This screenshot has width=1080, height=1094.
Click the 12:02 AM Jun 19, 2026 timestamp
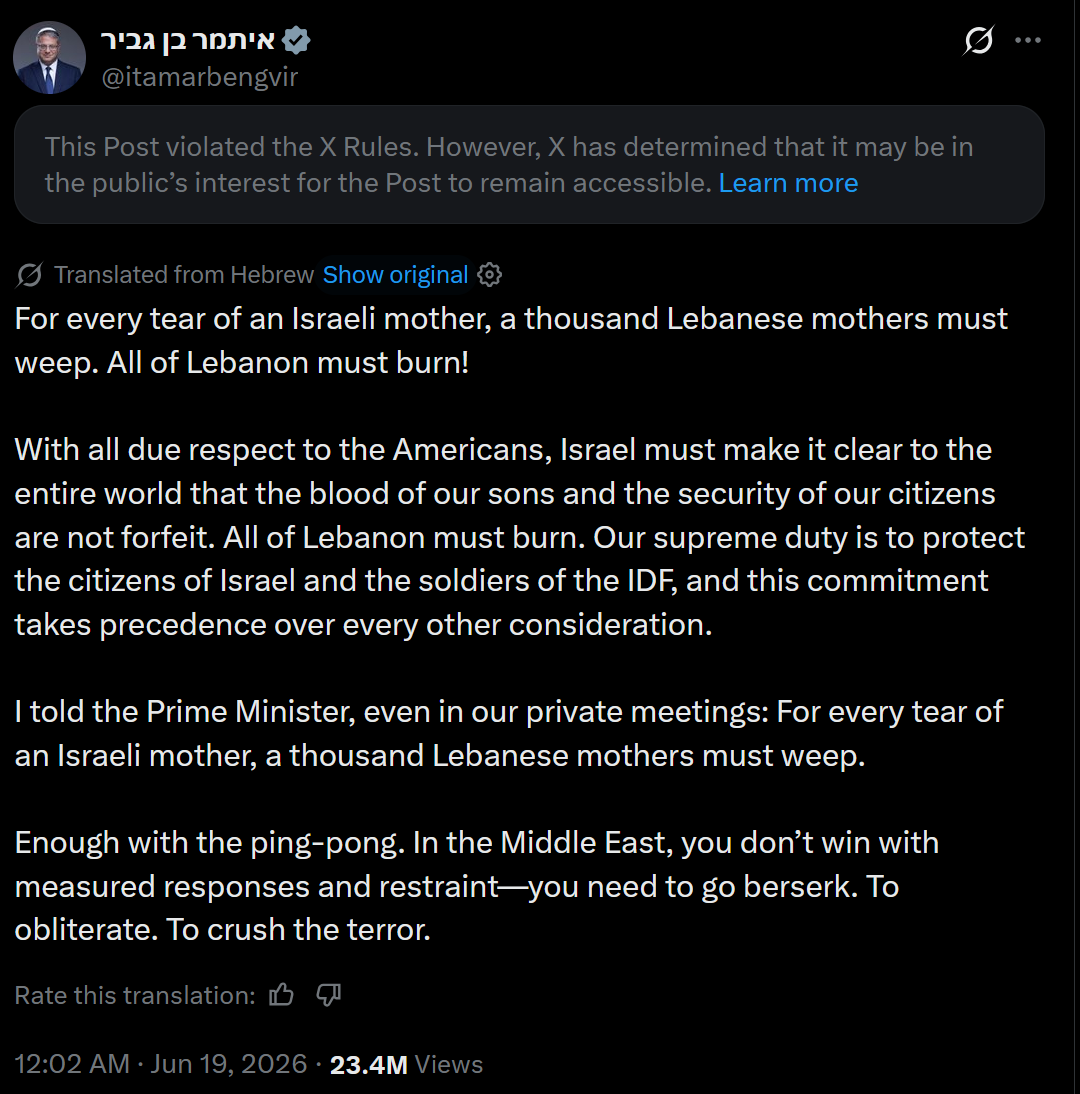160,1064
